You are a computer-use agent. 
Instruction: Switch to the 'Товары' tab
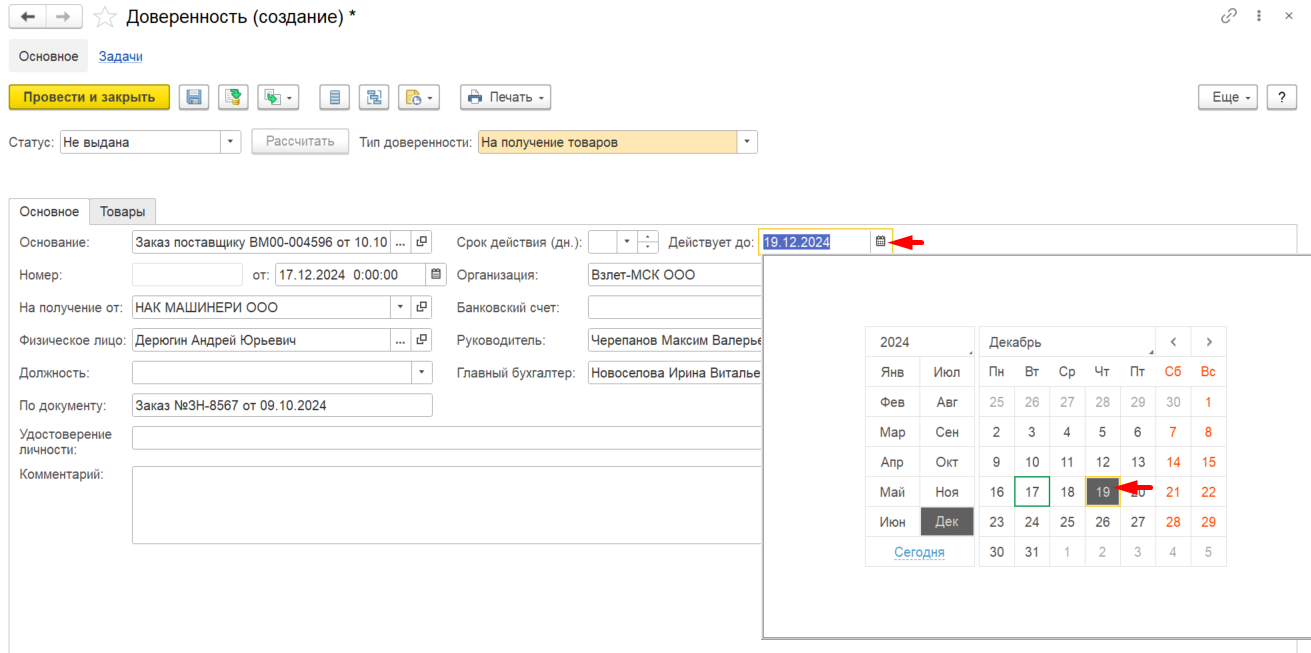click(x=122, y=212)
